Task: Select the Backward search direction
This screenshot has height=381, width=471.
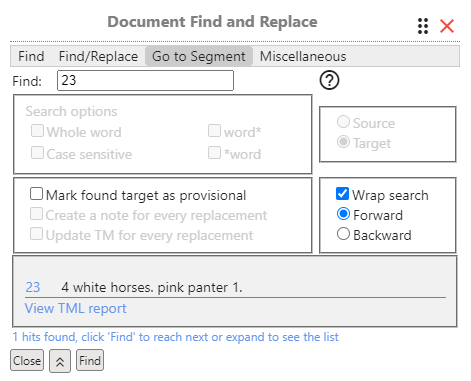Action: coord(343,234)
